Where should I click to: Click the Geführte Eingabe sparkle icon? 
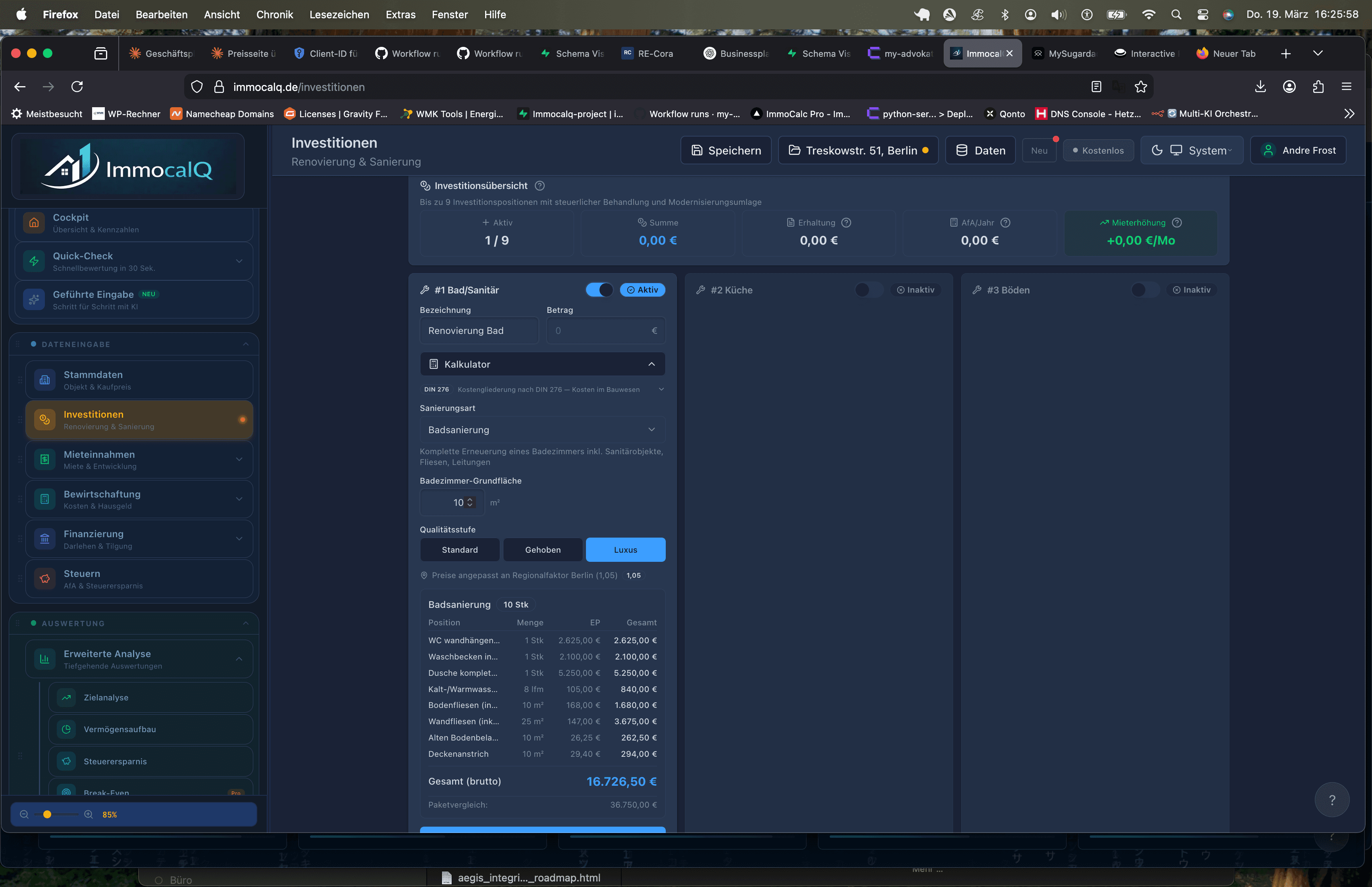34,299
